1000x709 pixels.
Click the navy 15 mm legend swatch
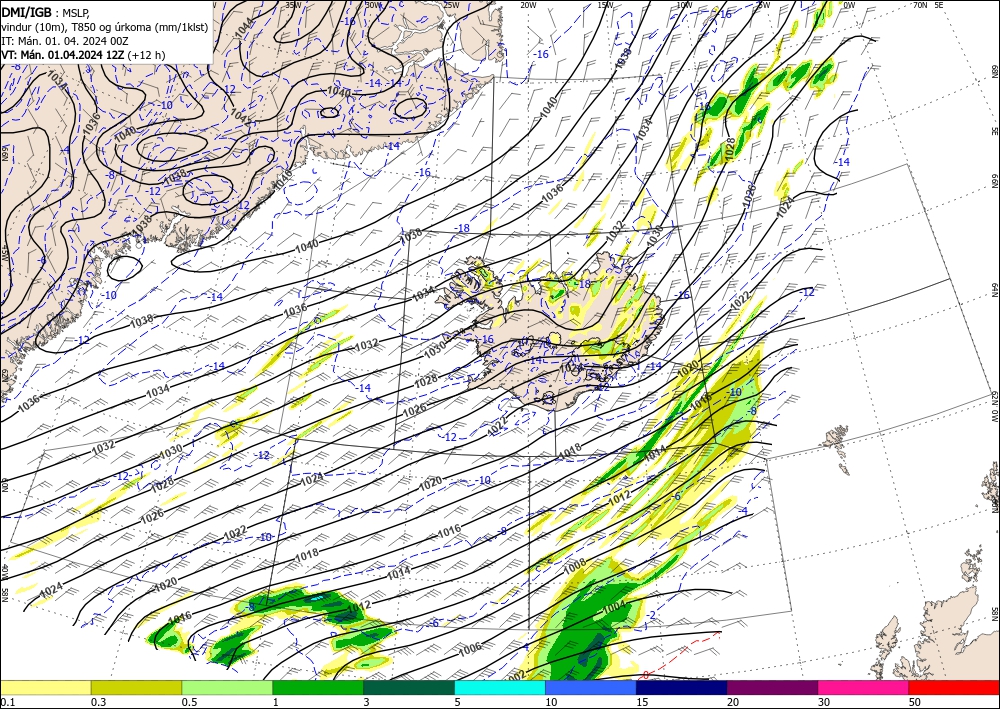[682, 687]
